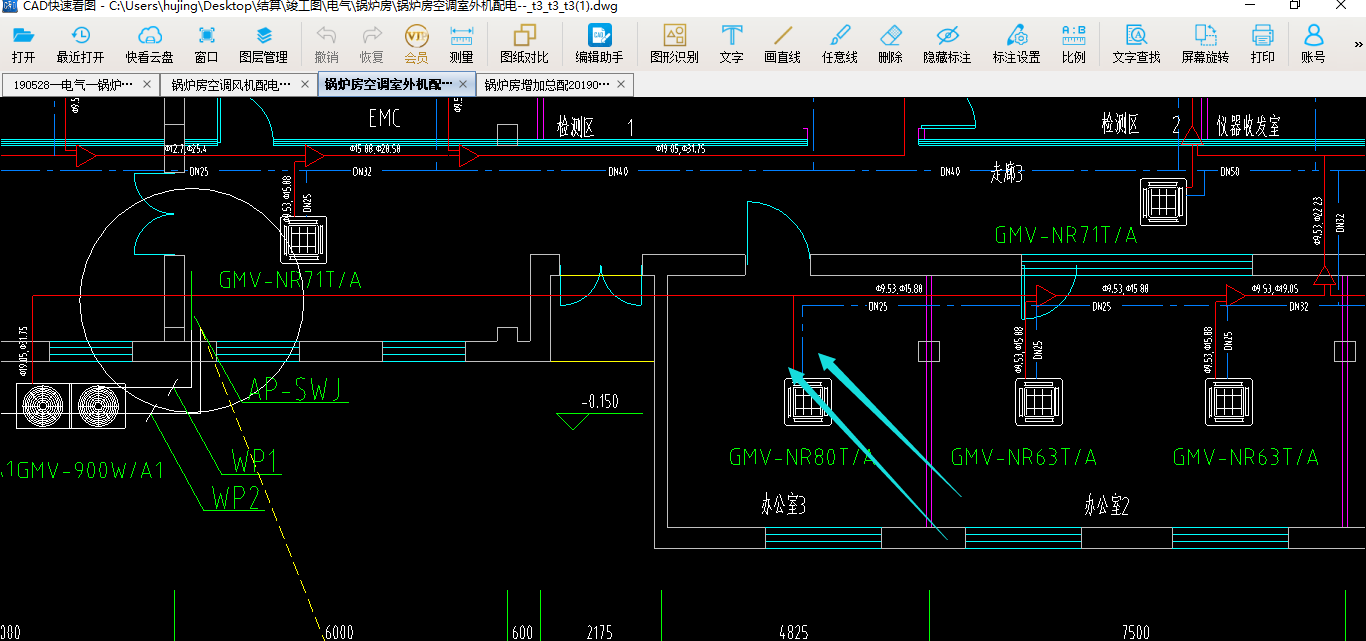Toggle 隐藏标注 hide annotations
1366x641 pixels.
pyautogui.click(x=947, y=45)
